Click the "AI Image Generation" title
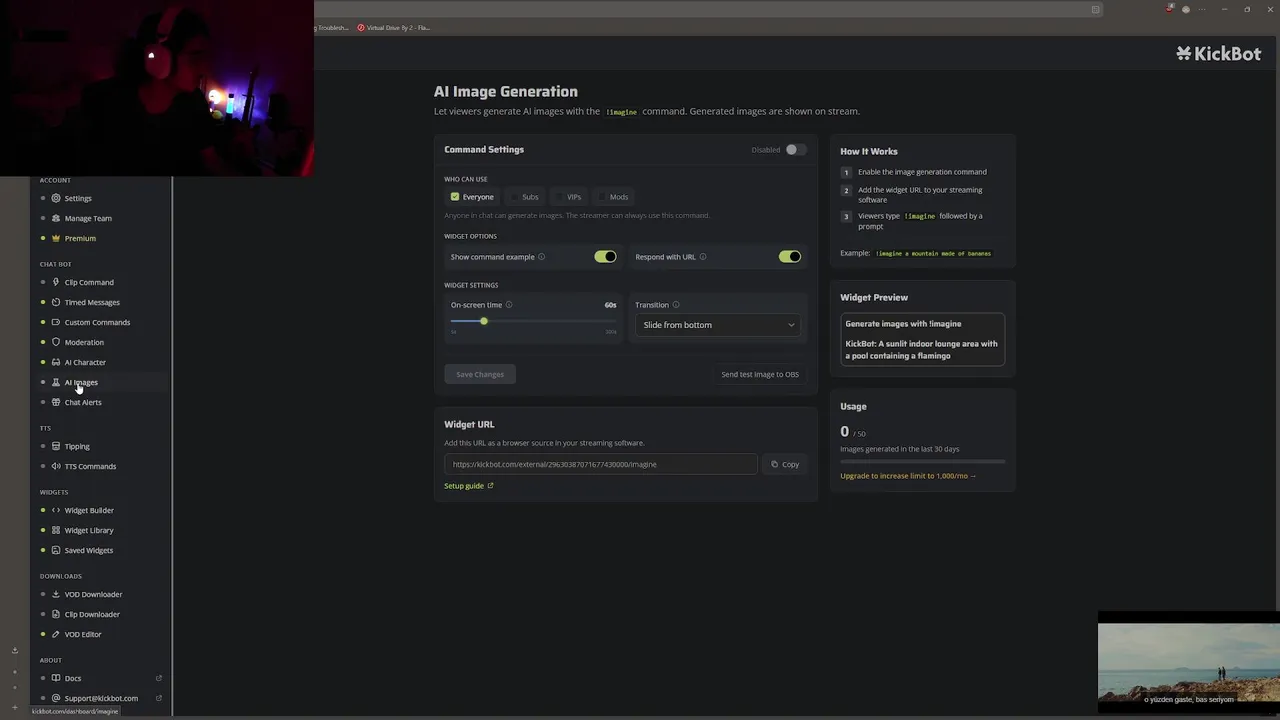The width and height of the screenshot is (1280, 720). click(x=506, y=91)
